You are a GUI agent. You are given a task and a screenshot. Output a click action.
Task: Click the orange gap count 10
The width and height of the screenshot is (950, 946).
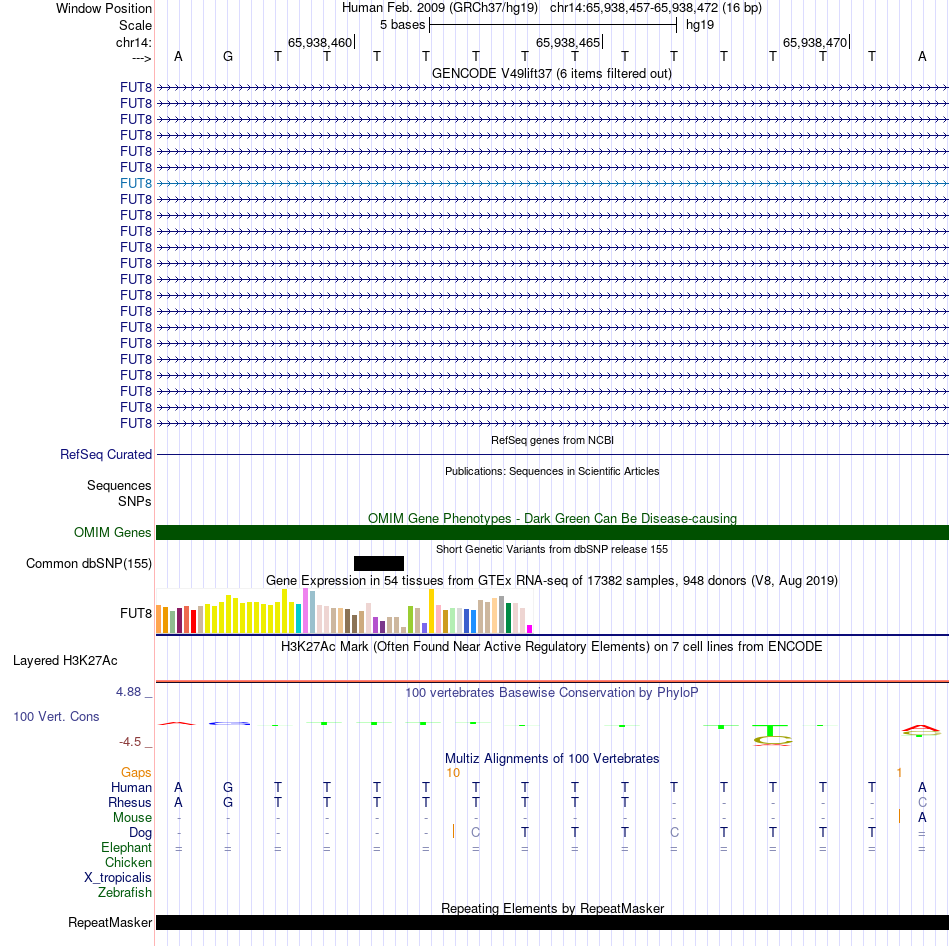(x=453, y=773)
